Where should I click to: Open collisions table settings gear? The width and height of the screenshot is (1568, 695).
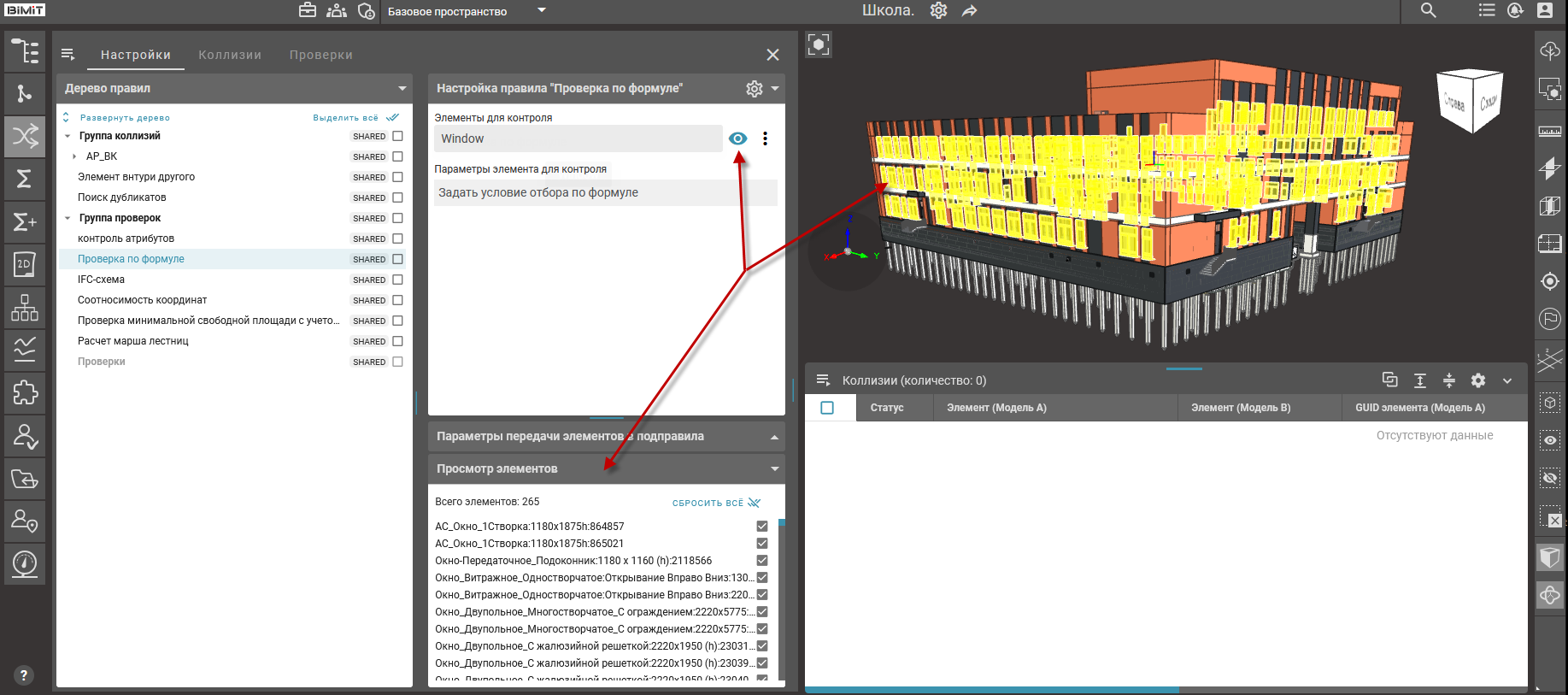[1478, 380]
